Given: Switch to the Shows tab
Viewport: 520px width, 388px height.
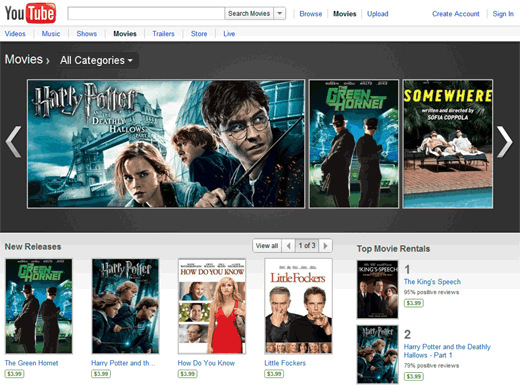Looking at the screenshot, I should tap(87, 34).
